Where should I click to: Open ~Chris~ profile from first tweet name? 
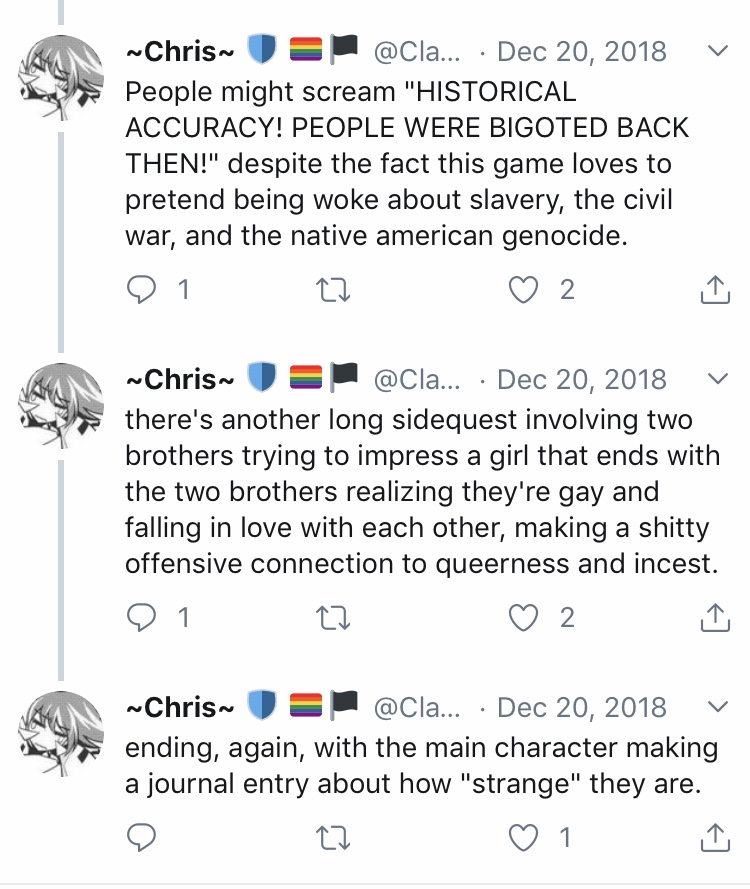[x=180, y=52]
